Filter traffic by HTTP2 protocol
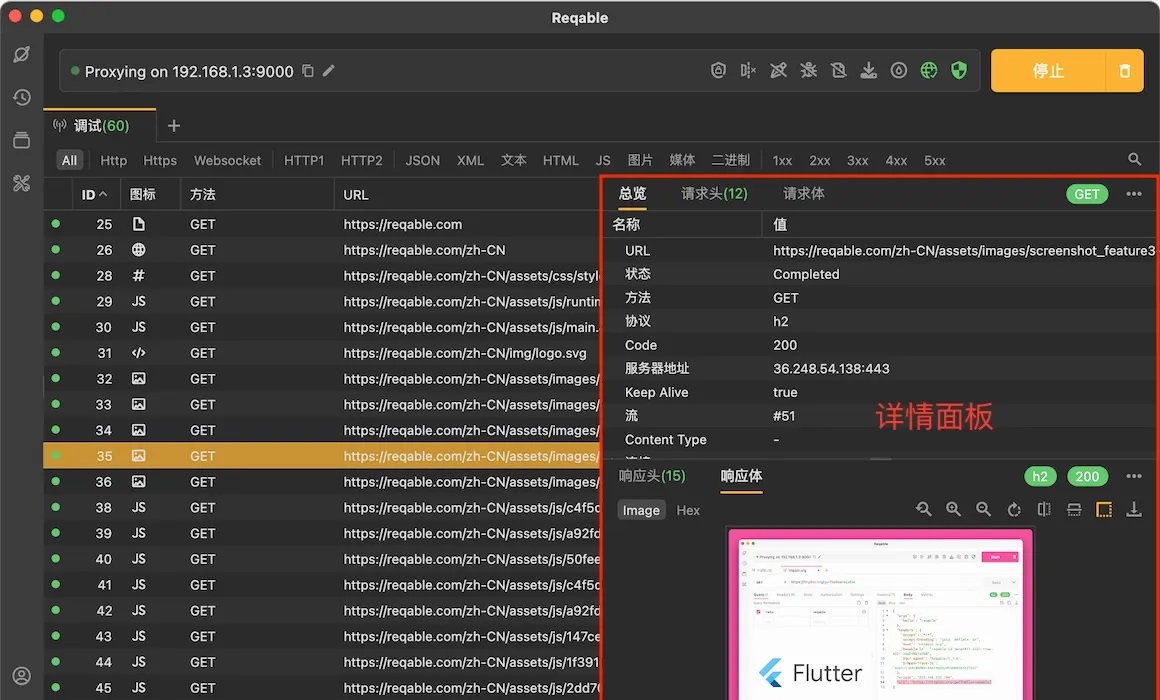1160x700 pixels. 362,161
